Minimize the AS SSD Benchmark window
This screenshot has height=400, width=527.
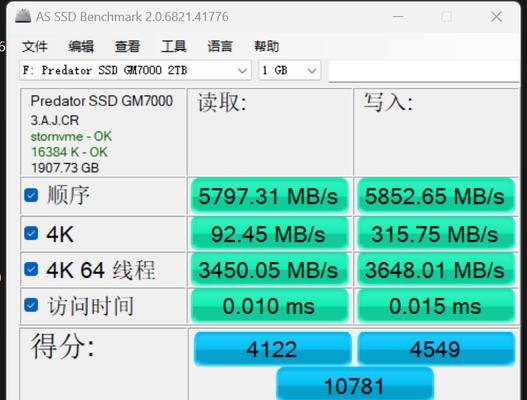tap(398, 16)
